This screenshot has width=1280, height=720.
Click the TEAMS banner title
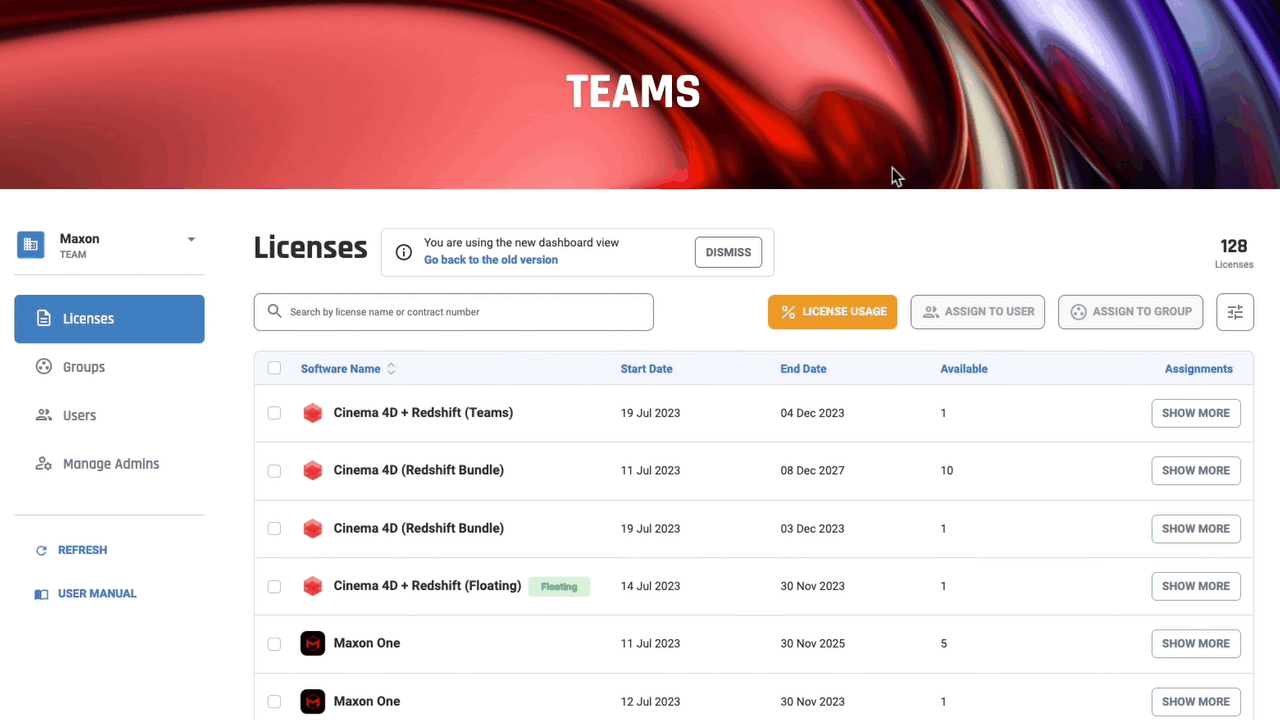[633, 92]
